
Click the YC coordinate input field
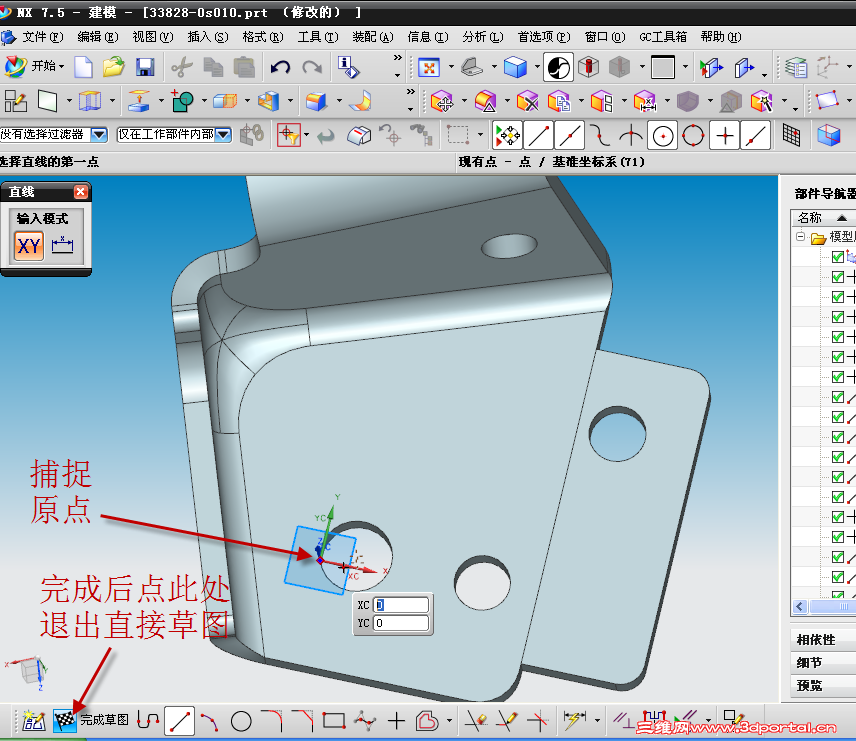pos(401,623)
